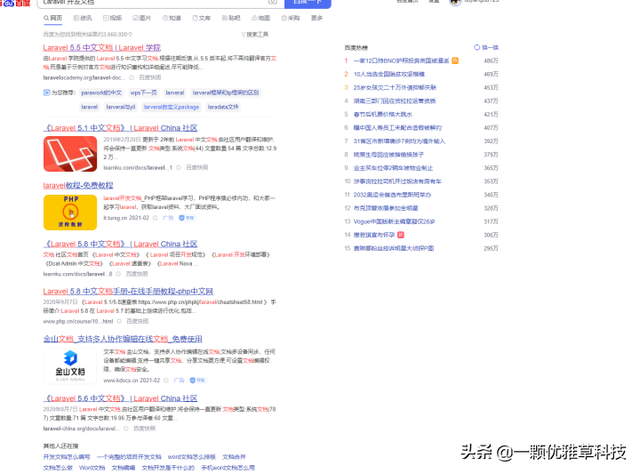This screenshot has height=474, width=640.
Task: Switch to the 资讯 tab
Action: tap(82, 18)
